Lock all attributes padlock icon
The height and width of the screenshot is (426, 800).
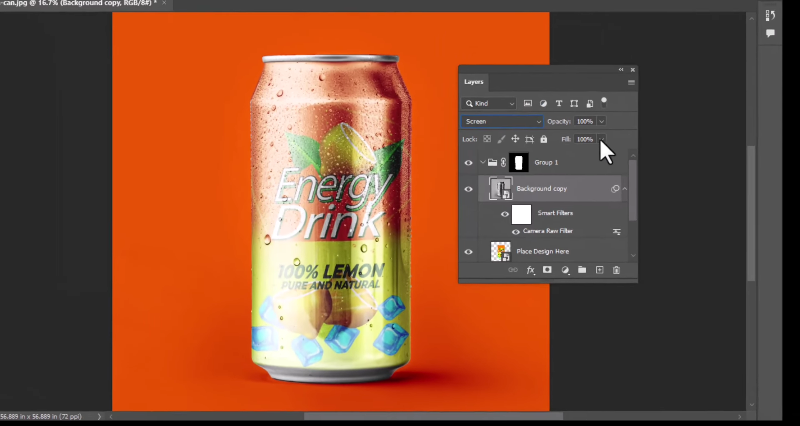click(544, 139)
